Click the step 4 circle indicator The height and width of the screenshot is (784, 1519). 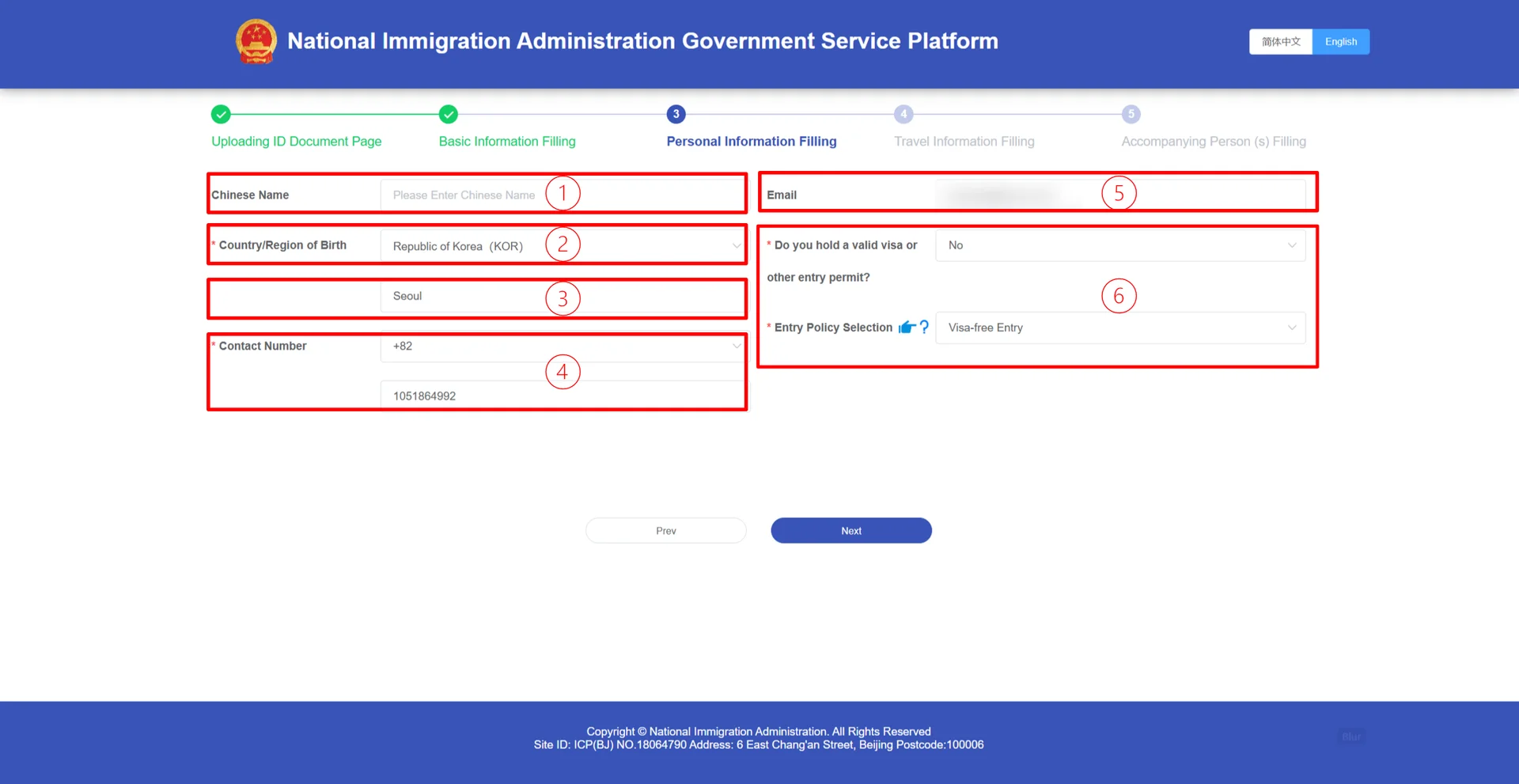pos(903,115)
